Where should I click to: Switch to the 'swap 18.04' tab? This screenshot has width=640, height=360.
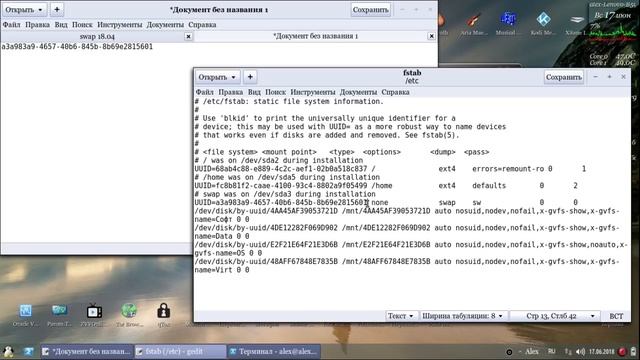(x=97, y=36)
